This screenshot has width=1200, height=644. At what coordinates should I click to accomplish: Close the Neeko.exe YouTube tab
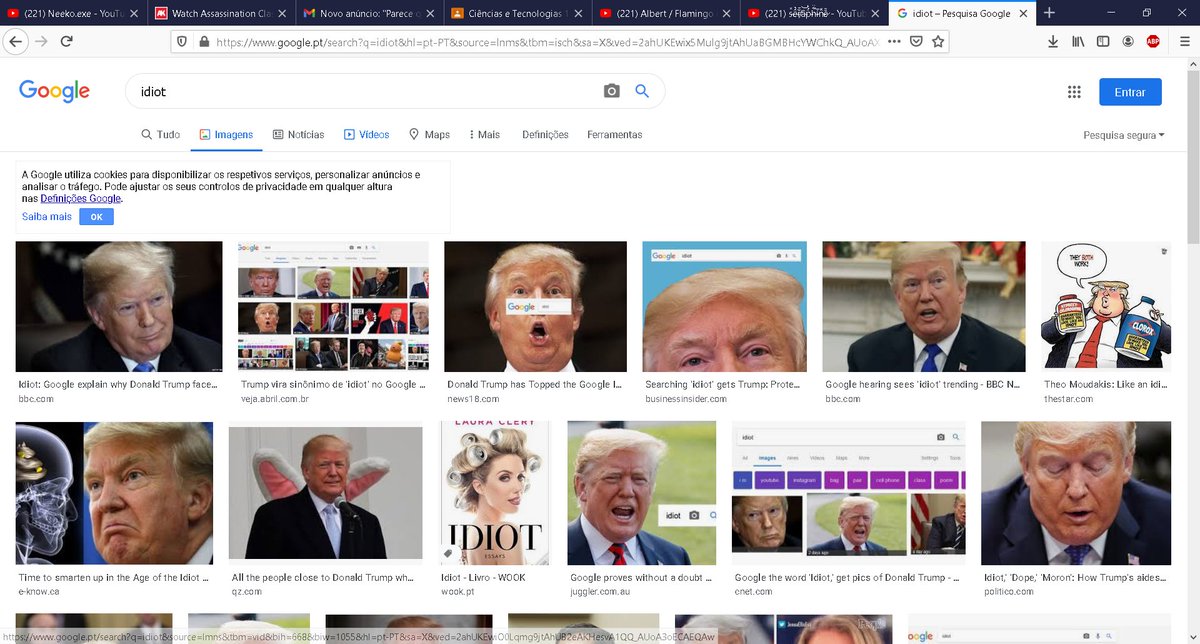point(134,13)
